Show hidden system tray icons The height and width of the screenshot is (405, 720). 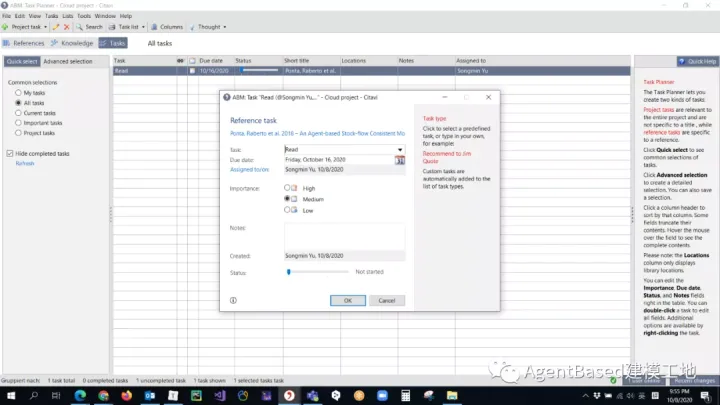[x=585, y=395]
